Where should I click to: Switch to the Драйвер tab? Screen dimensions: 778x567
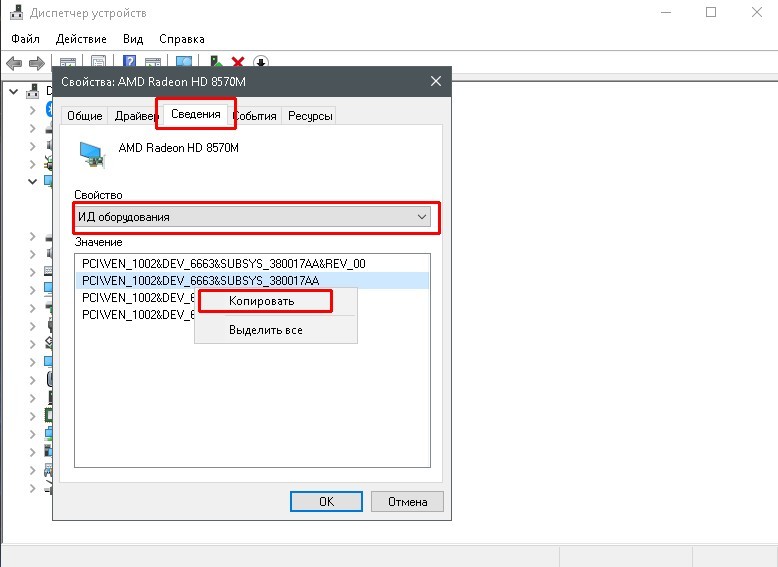point(136,116)
